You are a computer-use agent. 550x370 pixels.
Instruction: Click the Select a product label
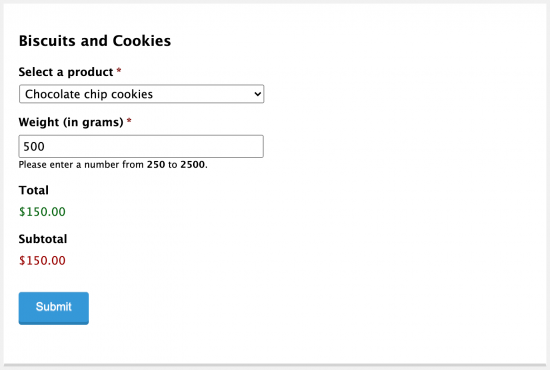coord(66,72)
